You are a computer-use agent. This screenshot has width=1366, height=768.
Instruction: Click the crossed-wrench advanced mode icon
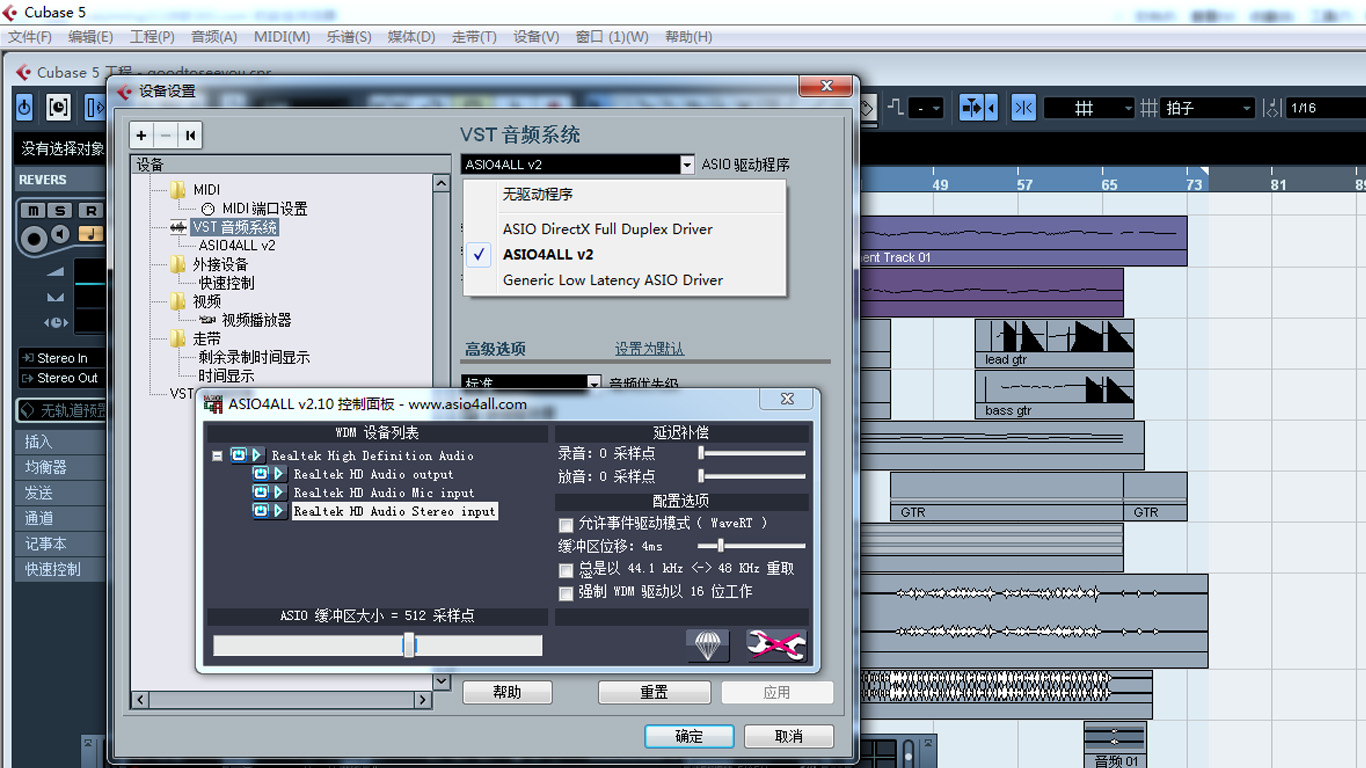776,645
